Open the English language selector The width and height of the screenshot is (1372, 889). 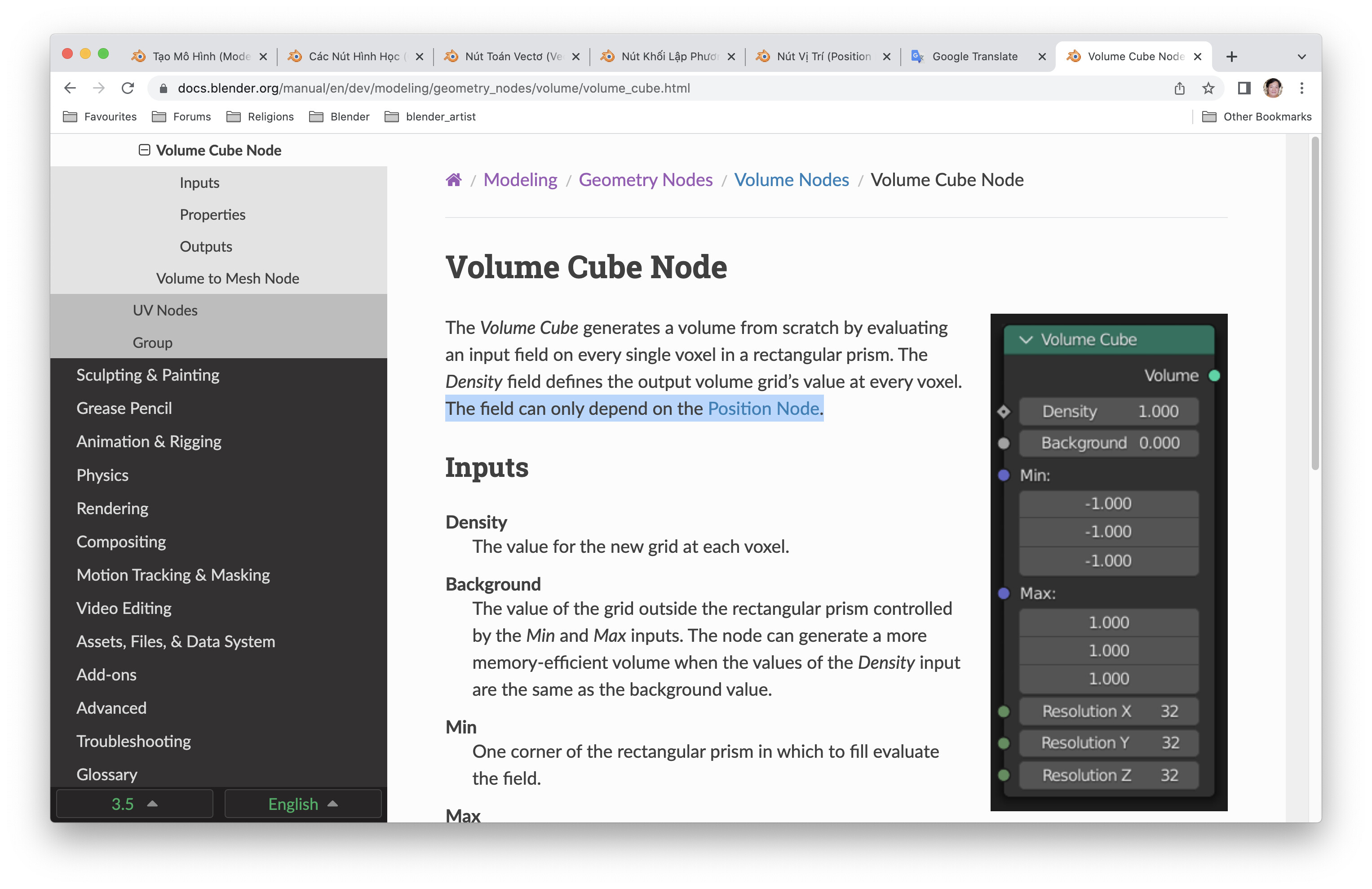pyautogui.click(x=303, y=804)
